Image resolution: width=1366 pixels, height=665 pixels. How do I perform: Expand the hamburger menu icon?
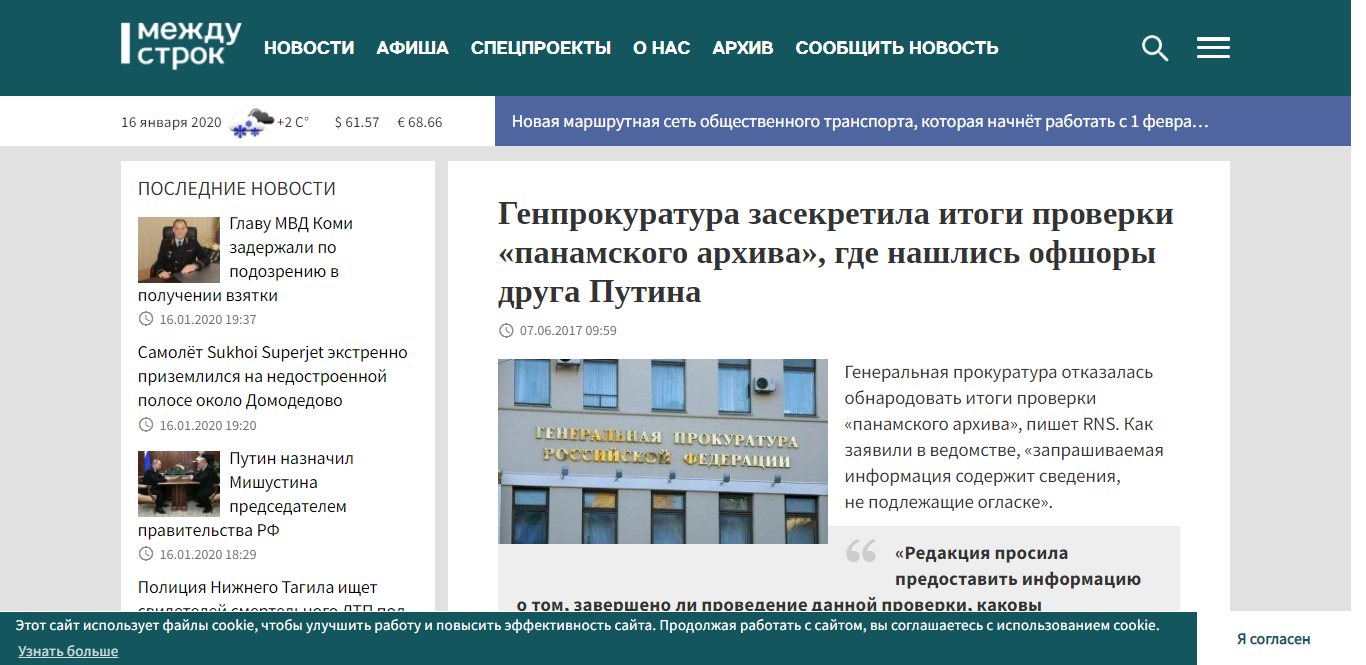point(1213,48)
